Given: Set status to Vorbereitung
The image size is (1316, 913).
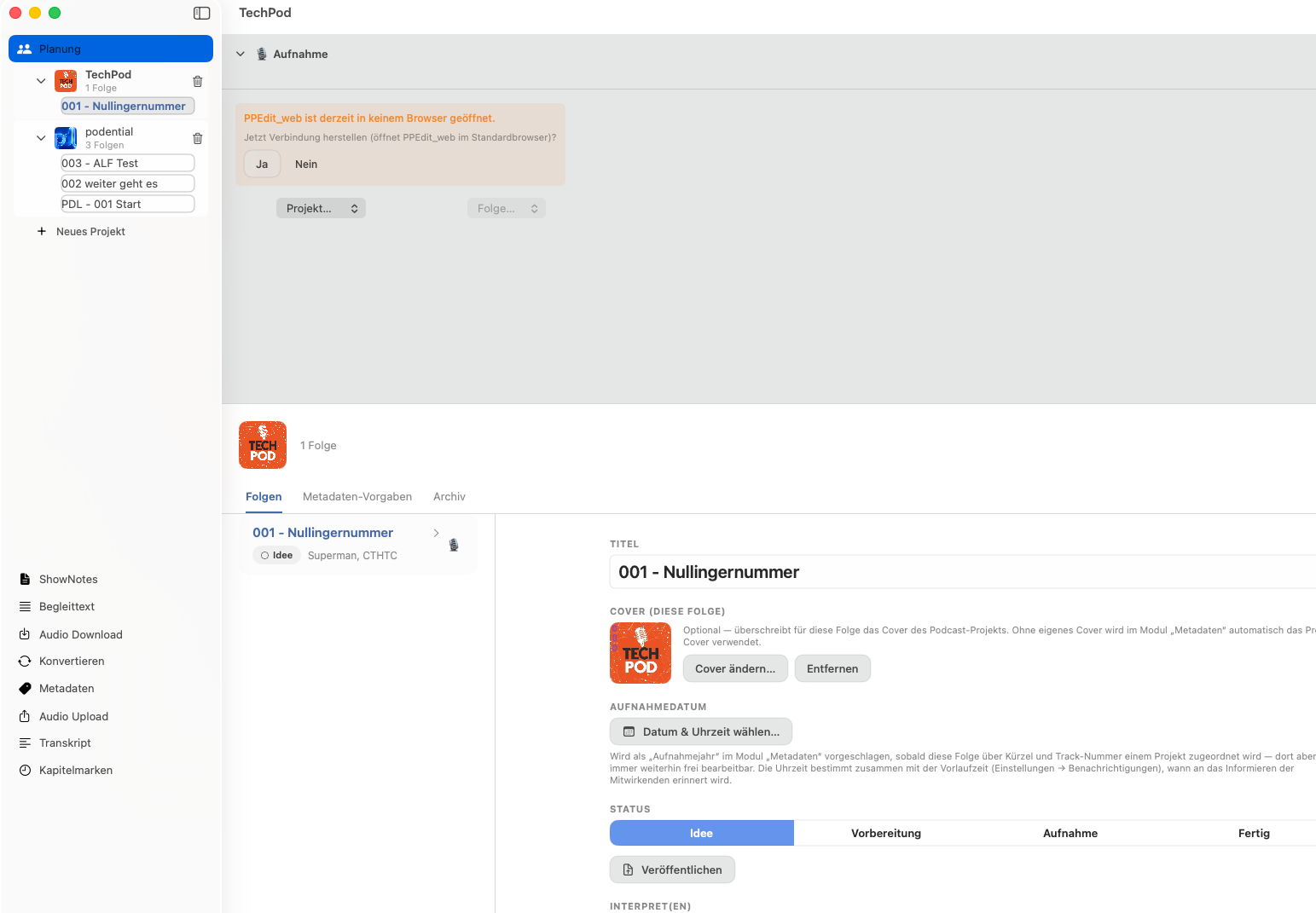Looking at the screenshot, I should pos(886,833).
